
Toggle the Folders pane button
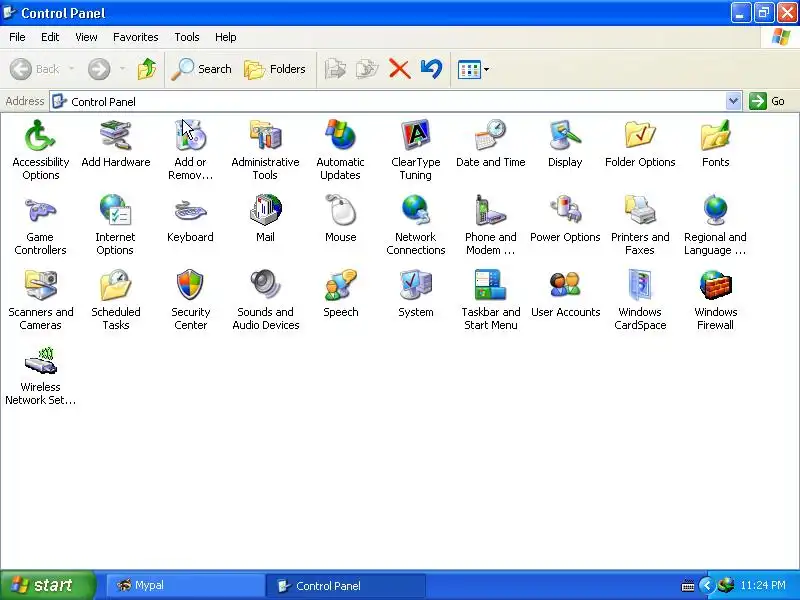click(275, 69)
